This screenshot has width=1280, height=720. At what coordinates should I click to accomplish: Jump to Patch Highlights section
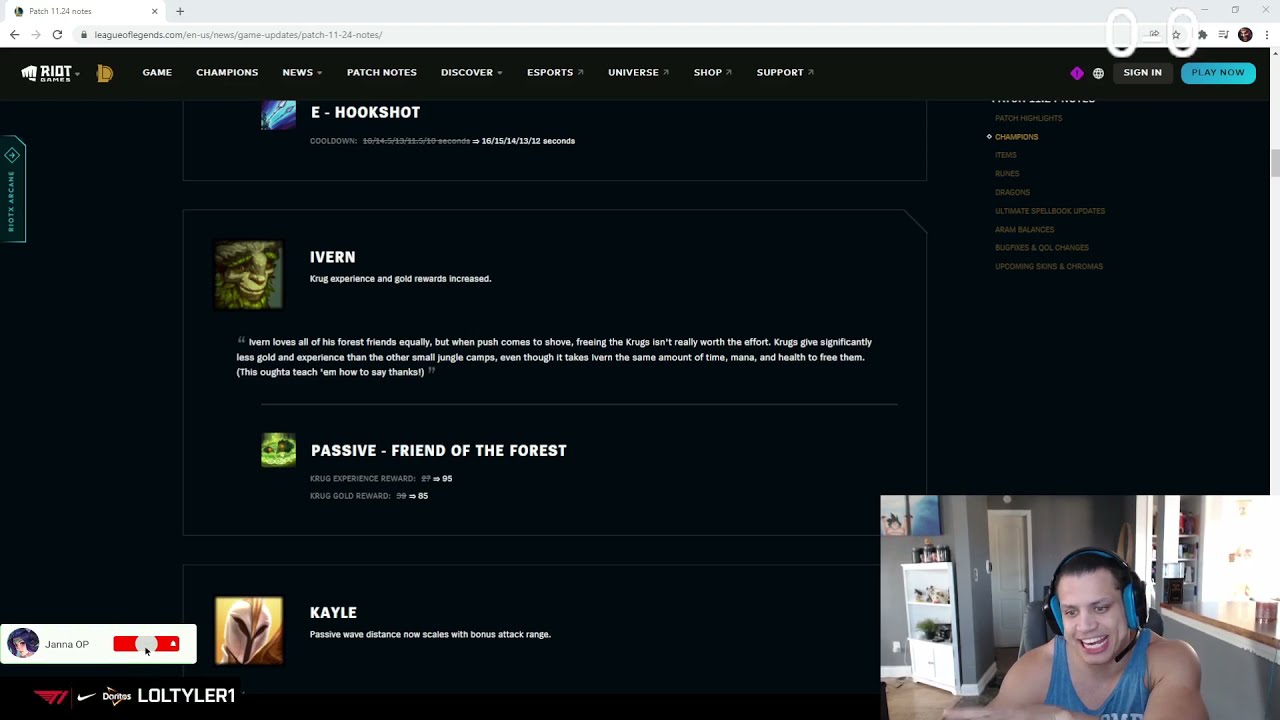(x=1028, y=118)
